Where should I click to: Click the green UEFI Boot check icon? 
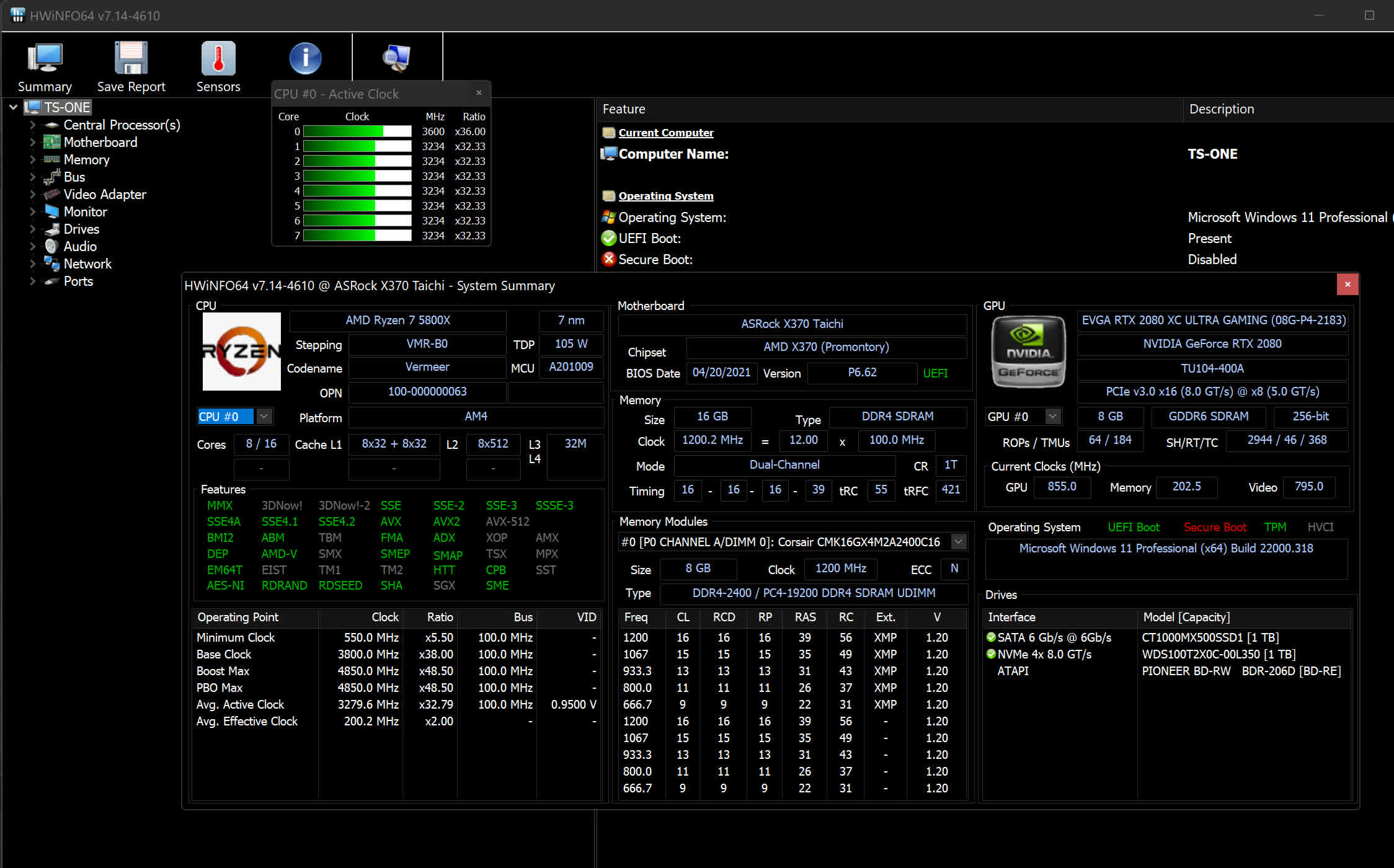(x=609, y=238)
